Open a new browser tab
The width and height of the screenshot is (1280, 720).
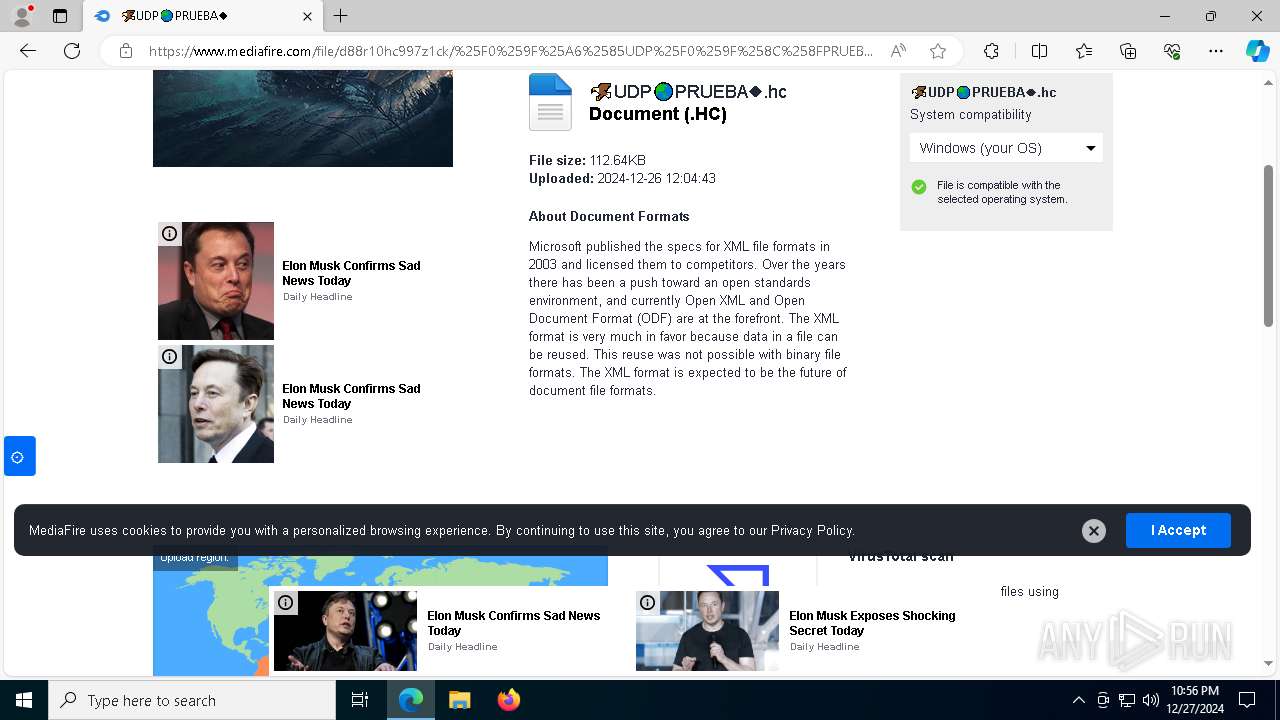click(341, 16)
